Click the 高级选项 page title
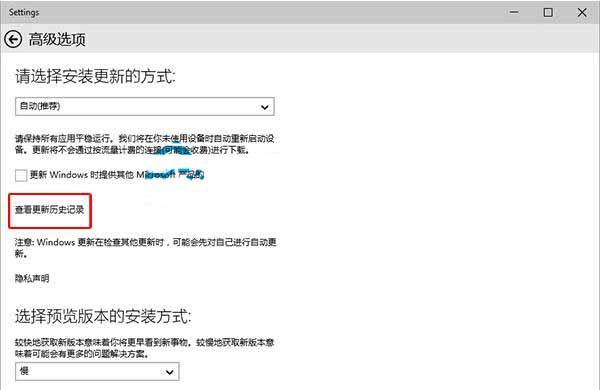The height and width of the screenshot is (390, 601). click(57, 39)
